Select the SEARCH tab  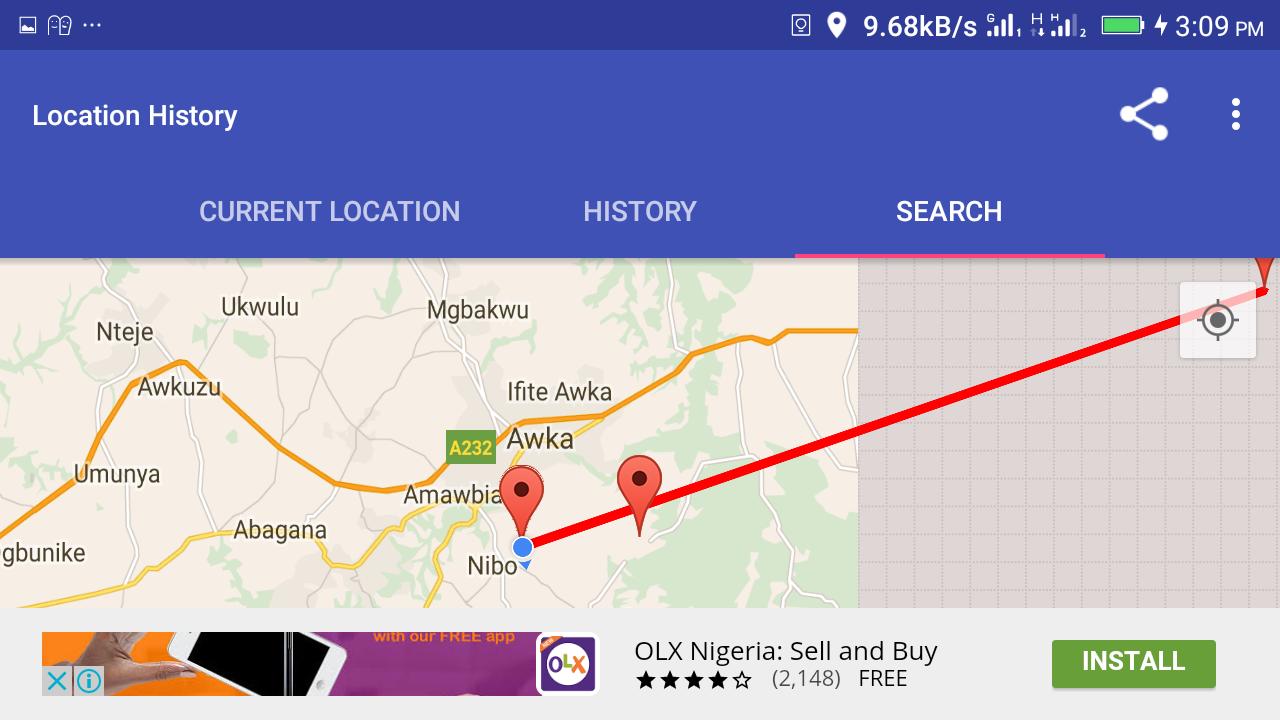[948, 211]
